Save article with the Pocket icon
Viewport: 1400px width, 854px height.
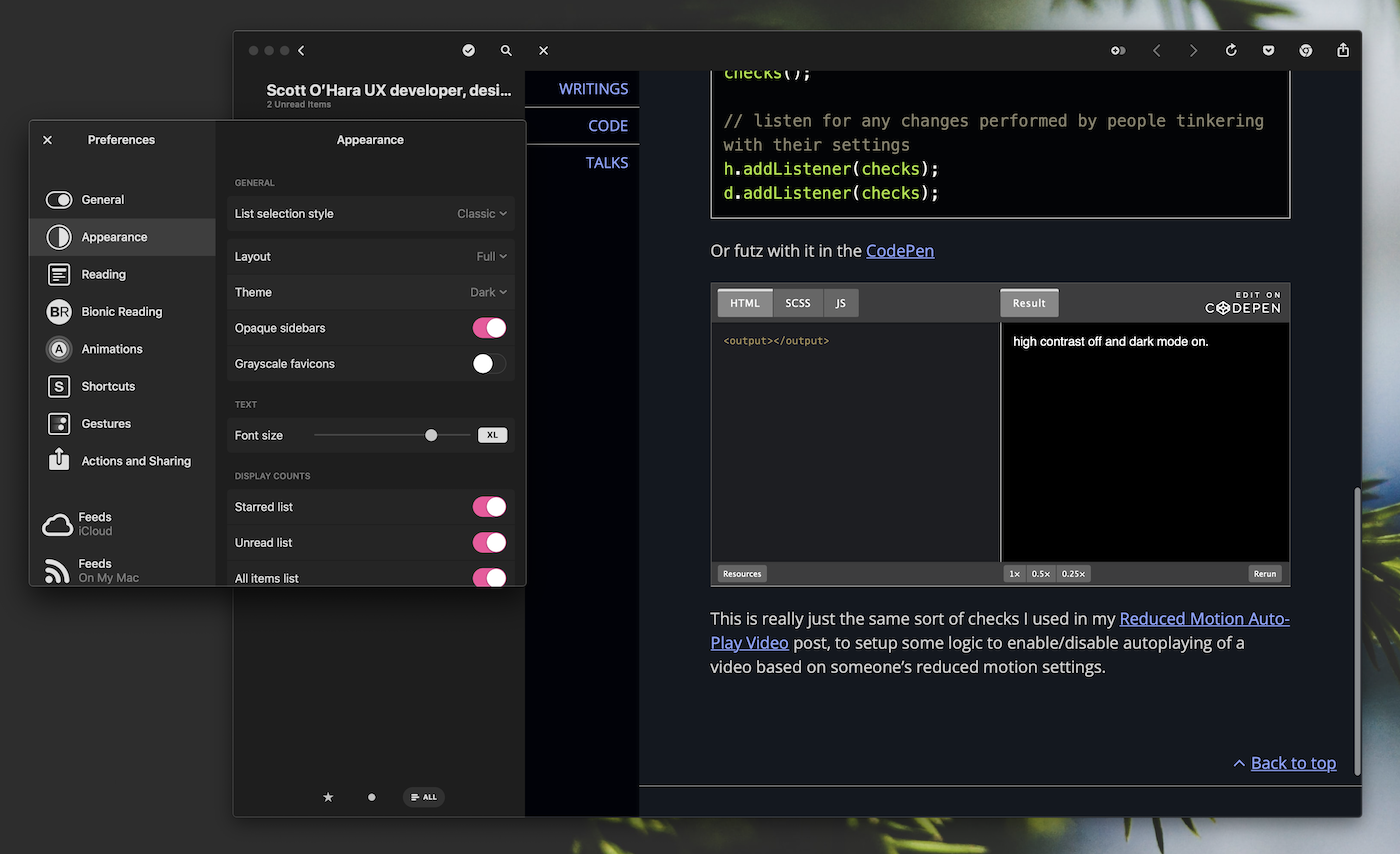(x=1268, y=51)
